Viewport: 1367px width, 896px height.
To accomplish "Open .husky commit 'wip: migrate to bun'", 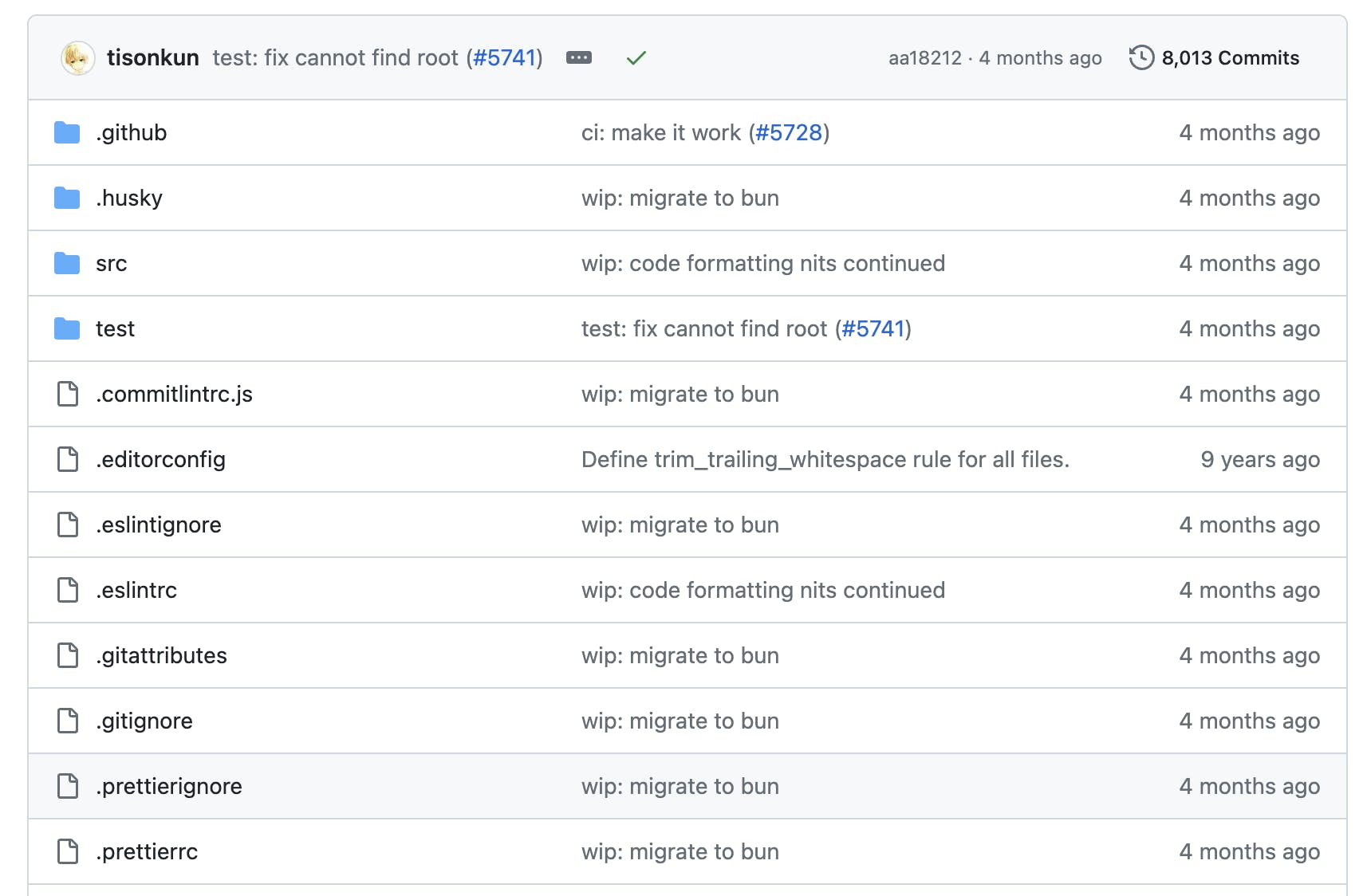I will click(680, 198).
